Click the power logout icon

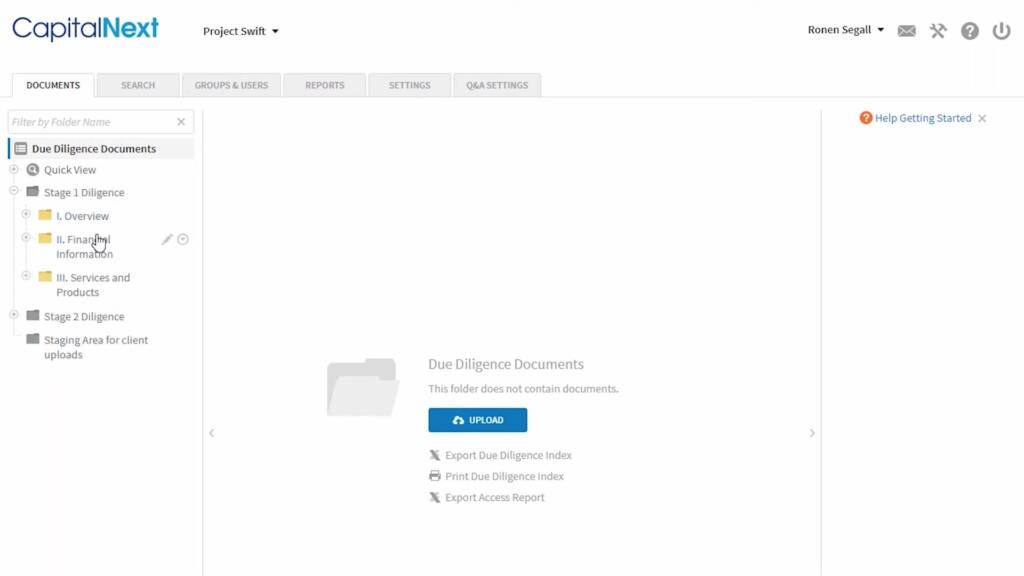(x=1001, y=31)
